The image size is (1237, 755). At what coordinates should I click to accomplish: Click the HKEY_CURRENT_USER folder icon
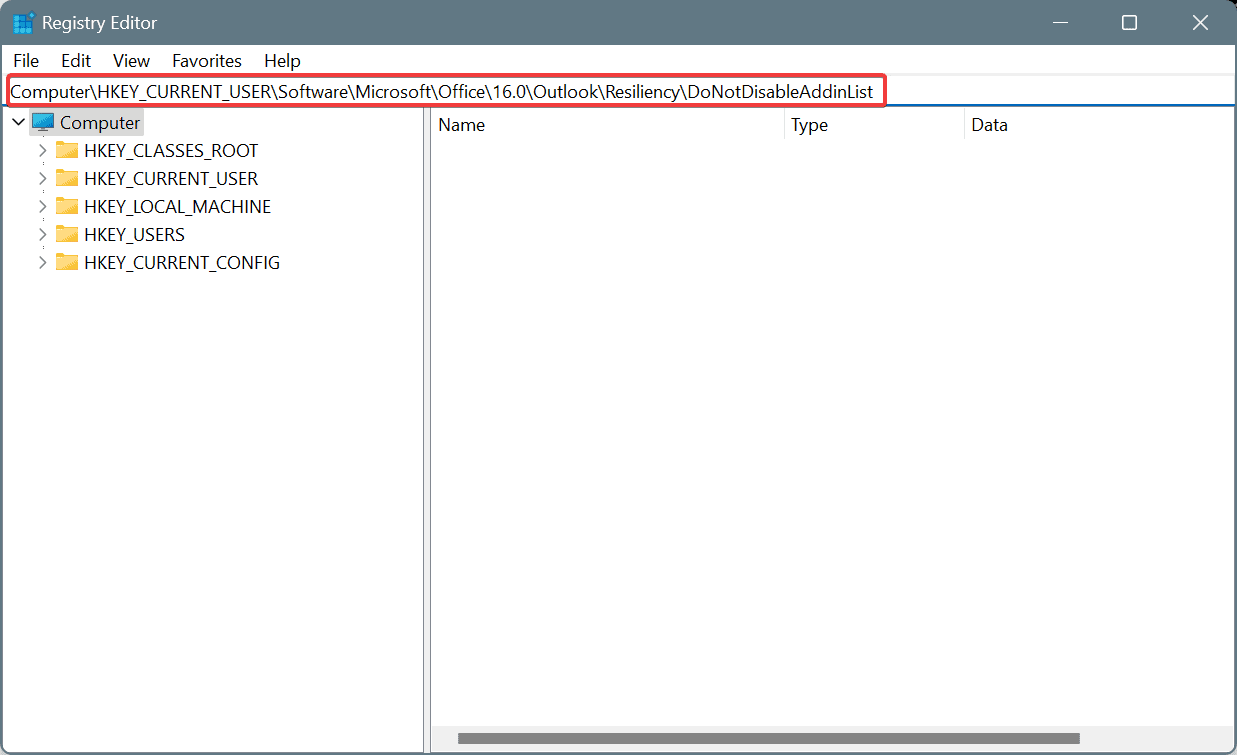67,179
